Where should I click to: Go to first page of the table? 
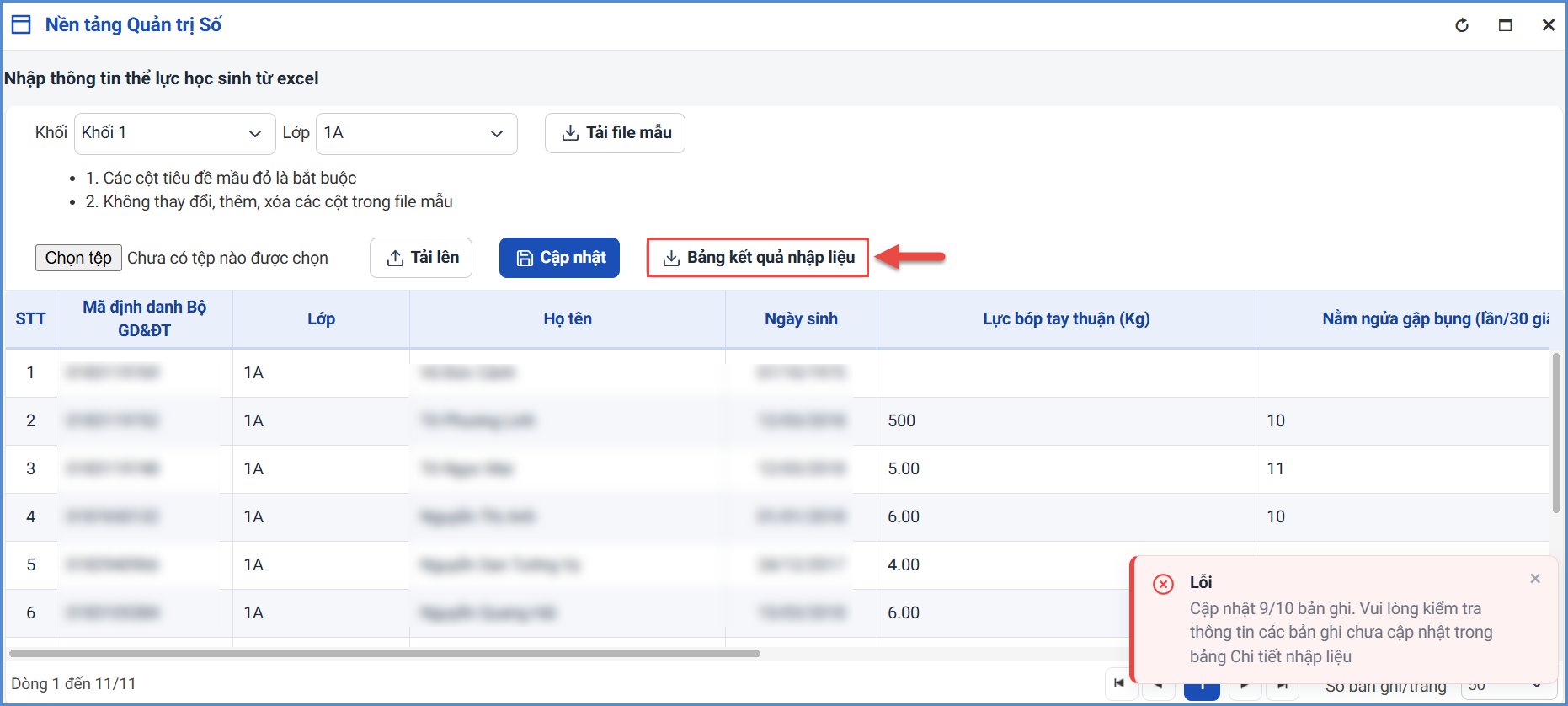click(x=1119, y=683)
